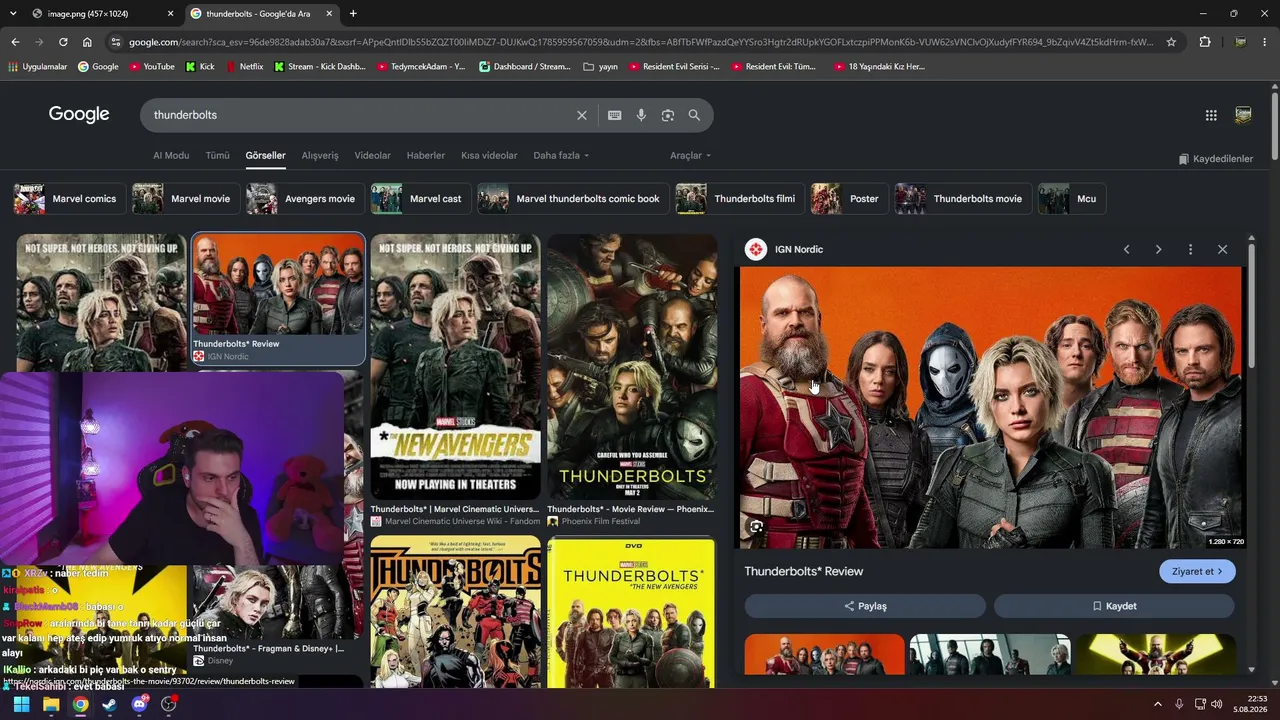Open the Chrome extensions puzzle icon

pos(1205,42)
